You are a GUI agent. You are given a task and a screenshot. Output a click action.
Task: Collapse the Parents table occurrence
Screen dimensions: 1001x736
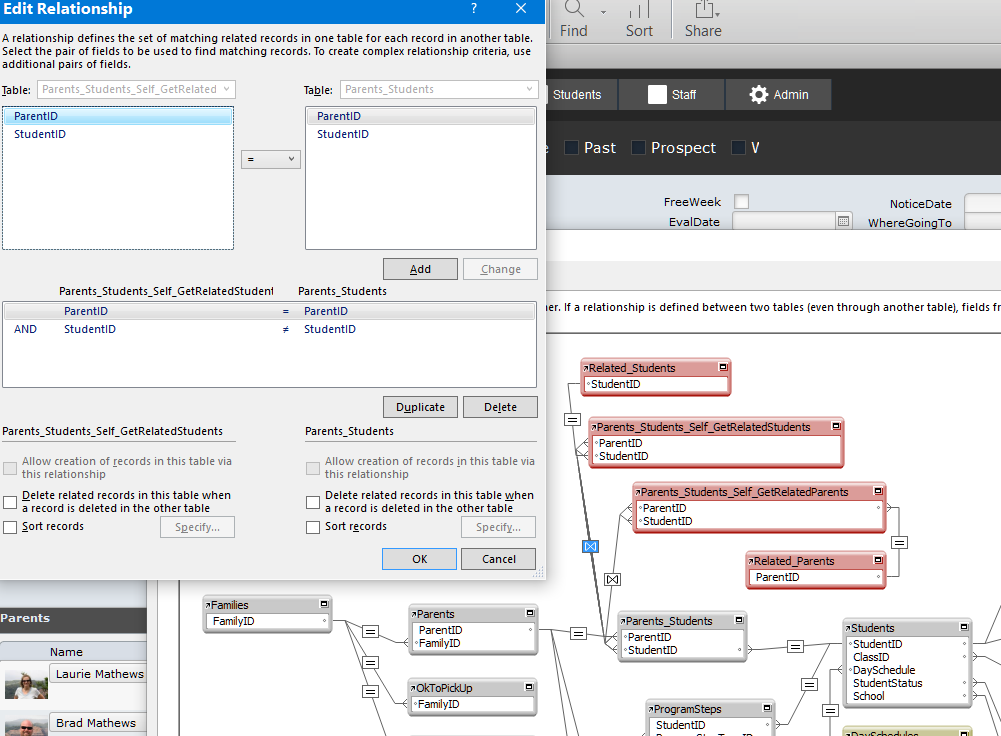[530, 613]
